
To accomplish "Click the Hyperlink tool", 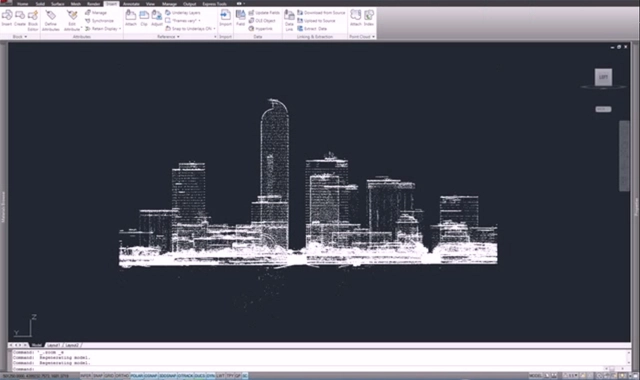I will pyautogui.click(x=260, y=29).
